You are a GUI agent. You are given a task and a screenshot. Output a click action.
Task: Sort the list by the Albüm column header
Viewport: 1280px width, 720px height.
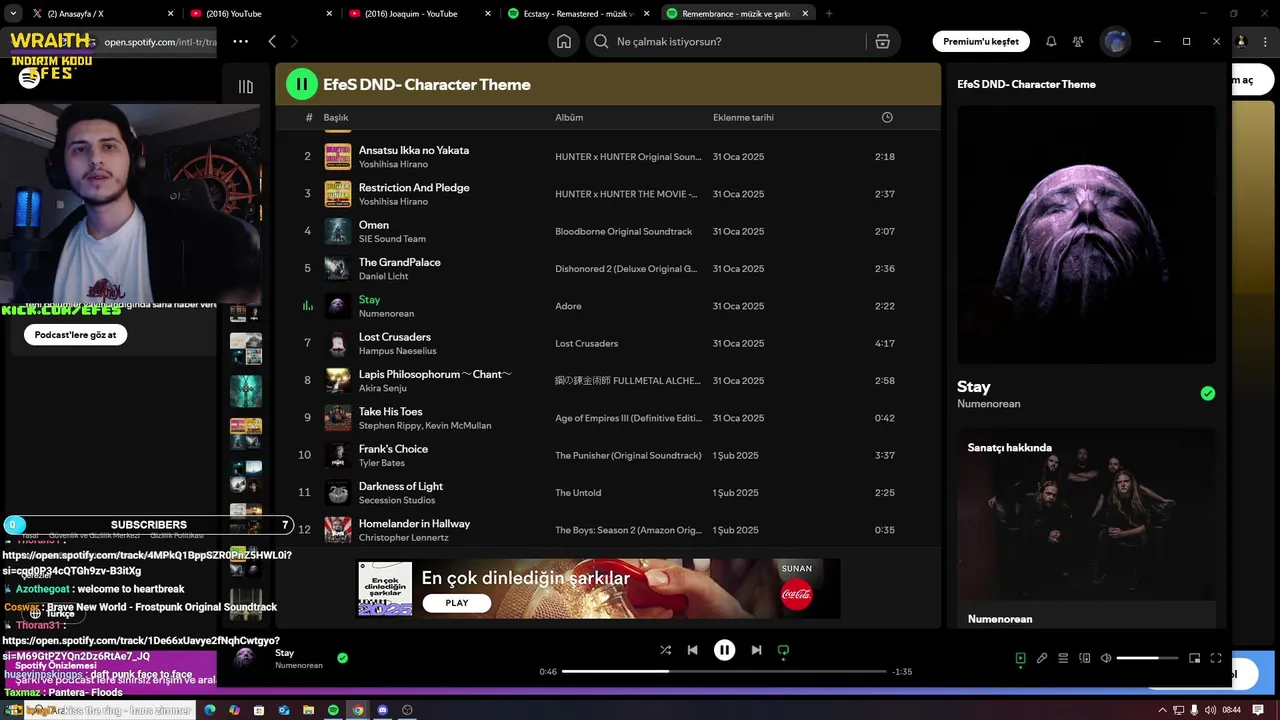point(569,117)
